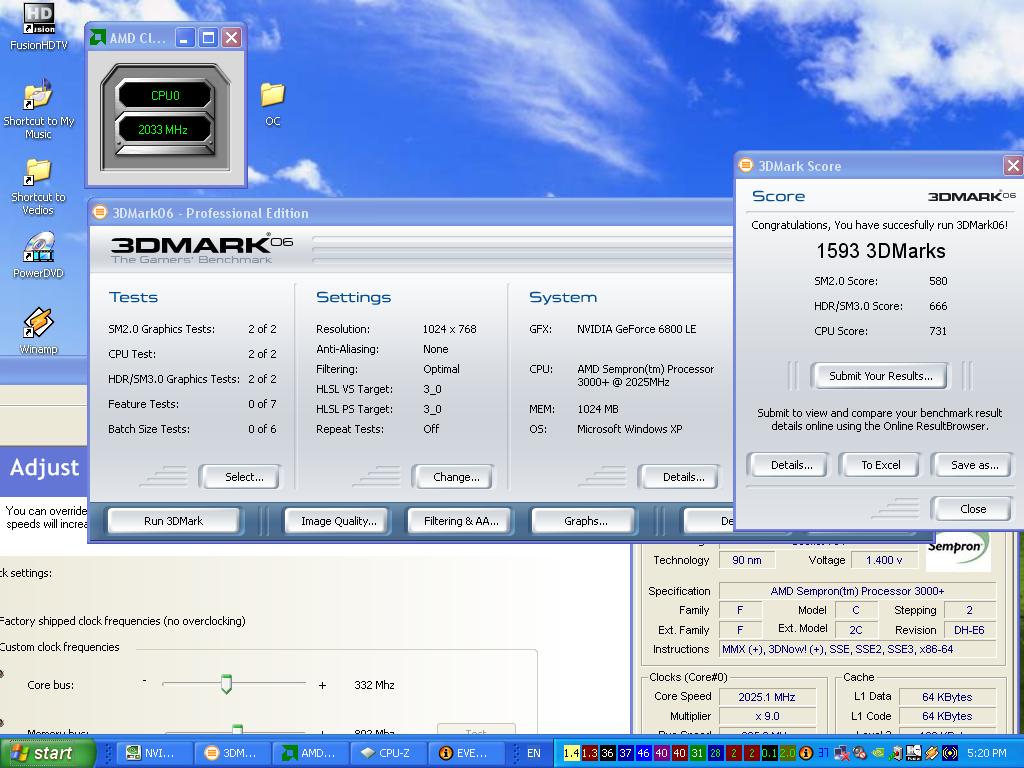Click the blue 46 tray temperature icon
The width and height of the screenshot is (1024, 768).
(643, 753)
